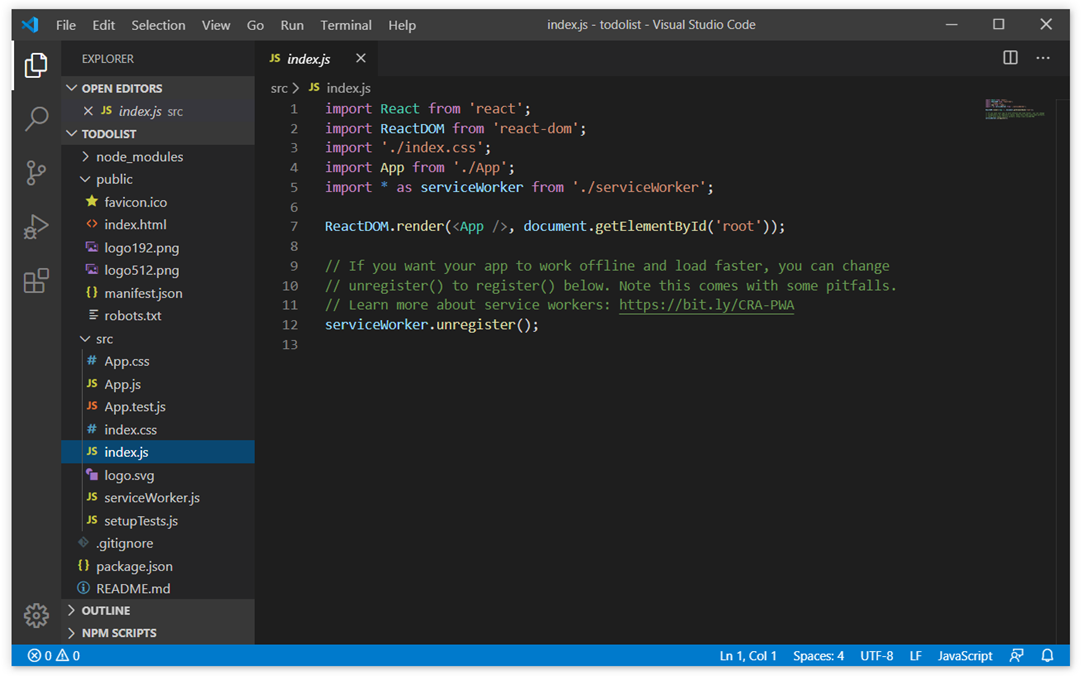Image resolution: width=1084 pixels, height=676 pixels.
Task: Collapse the Open Editors section
Action: coord(158,88)
